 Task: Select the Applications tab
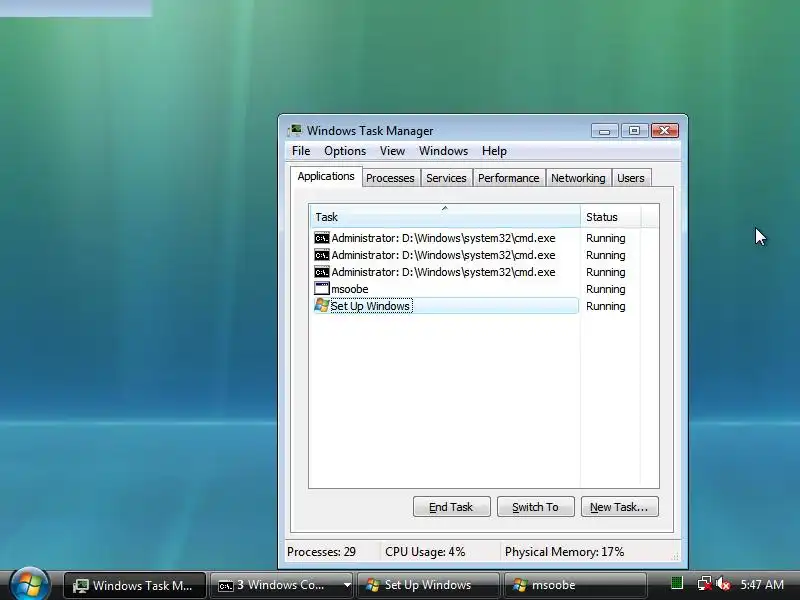click(x=326, y=177)
